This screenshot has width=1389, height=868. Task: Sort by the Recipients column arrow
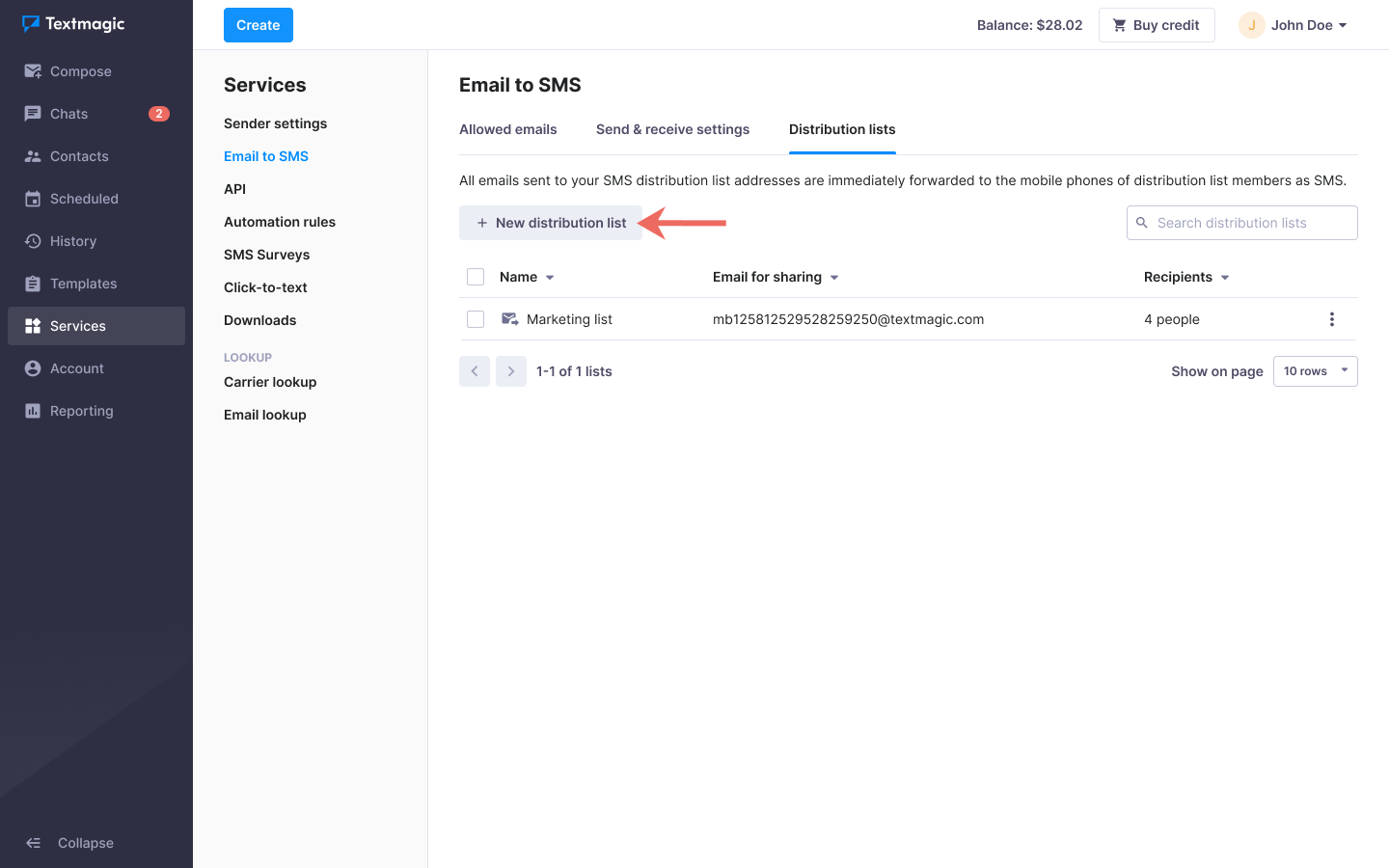[1225, 278]
